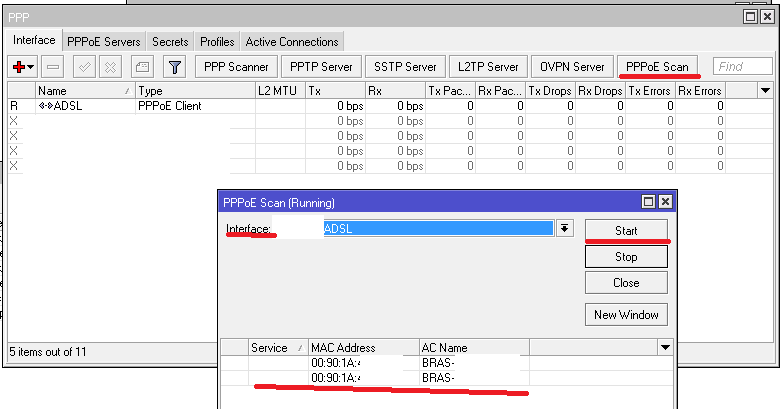Expand the Interface dropdown in PPPoE Scan
Screen dimensions: 784x409
(x=565, y=228)
